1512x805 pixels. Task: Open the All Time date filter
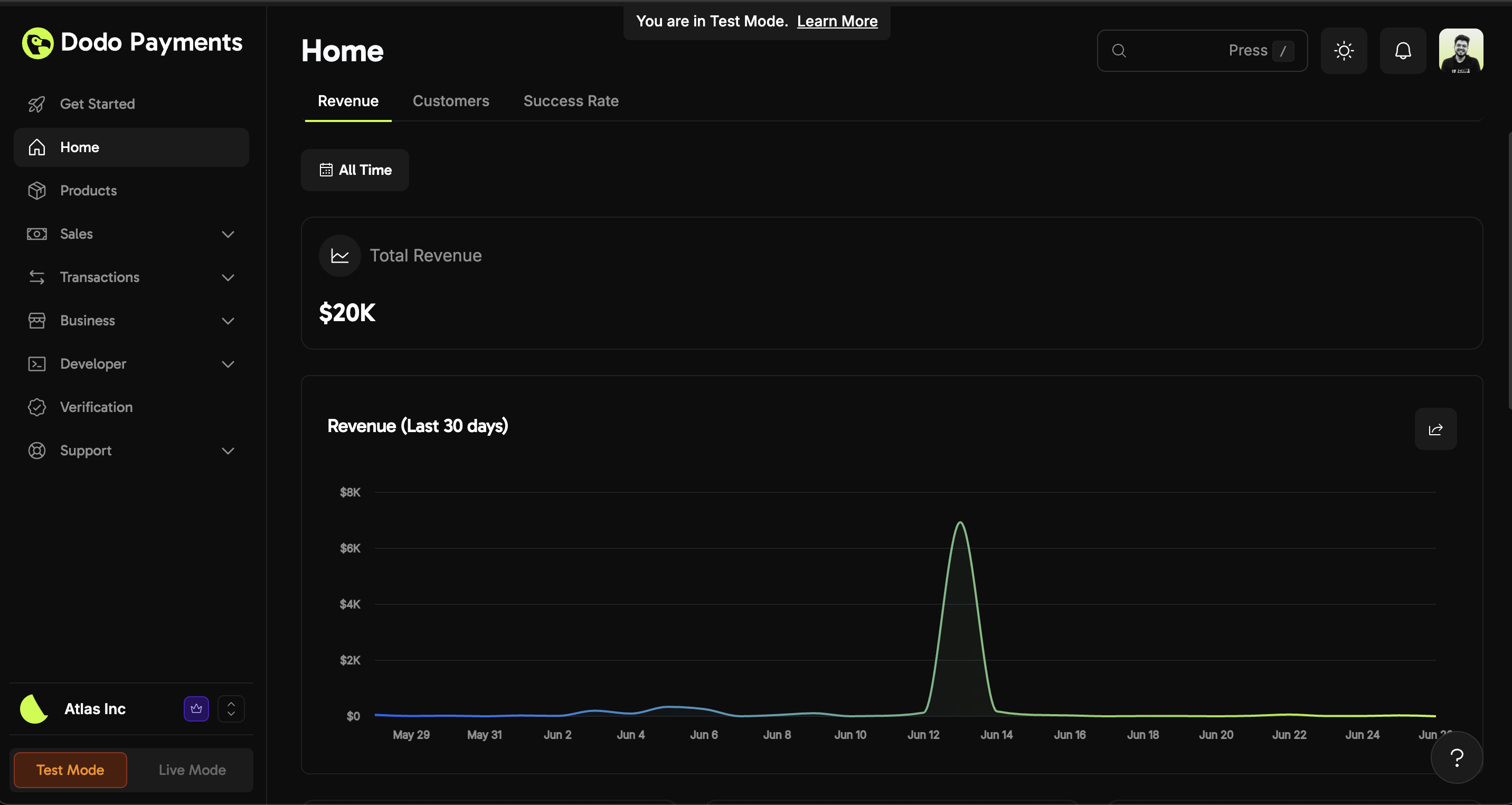(355, 170)
